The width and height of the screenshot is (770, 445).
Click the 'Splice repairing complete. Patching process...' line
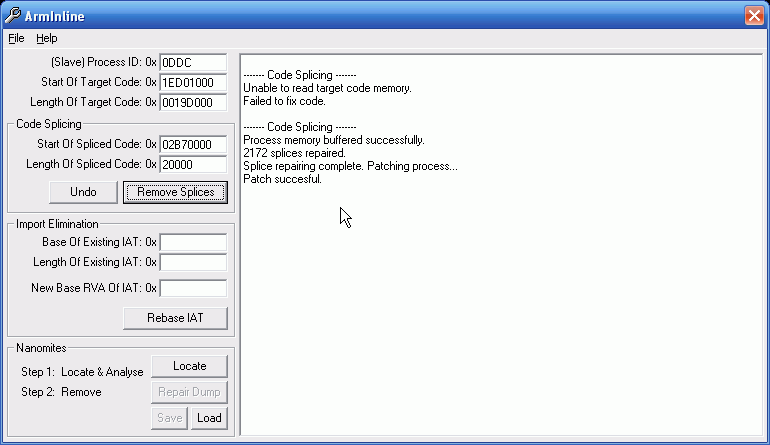coord(350,166)
